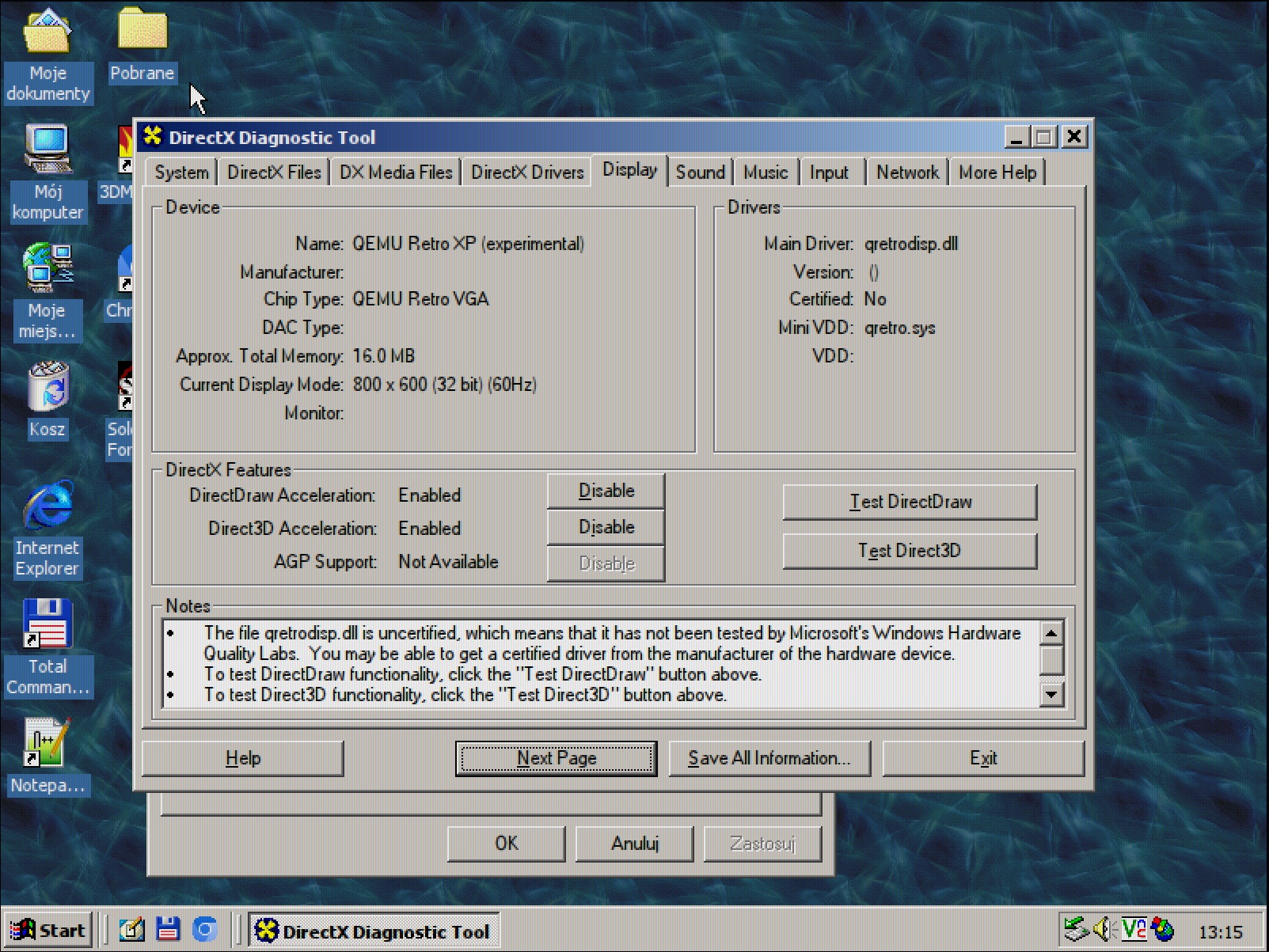Screen dimensions: 1269x952
Task: Click the Test Direct3D note line
Action: [465, 695]
